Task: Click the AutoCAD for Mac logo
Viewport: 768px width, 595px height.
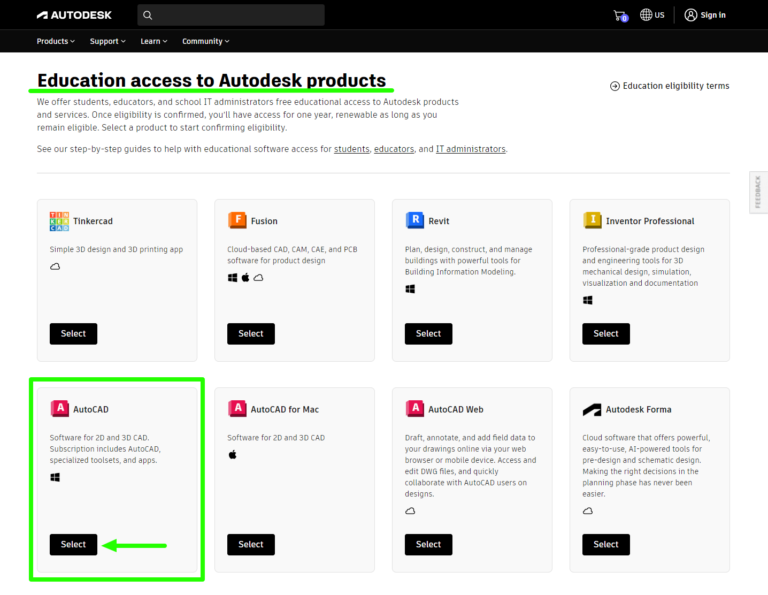Action: point(237,408)
